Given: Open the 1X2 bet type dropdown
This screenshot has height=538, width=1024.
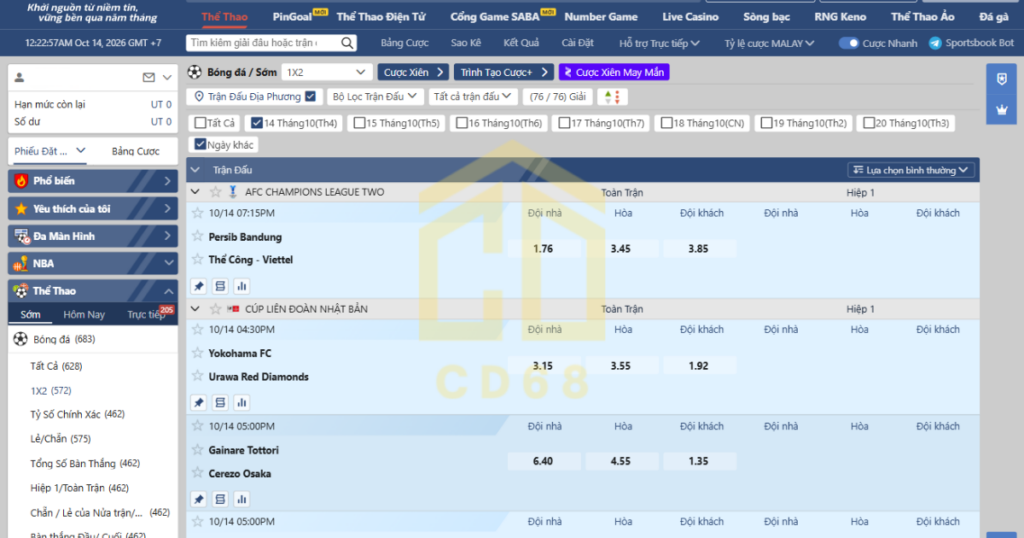Looking at the screenshot, I should click(x=327, y=72).
